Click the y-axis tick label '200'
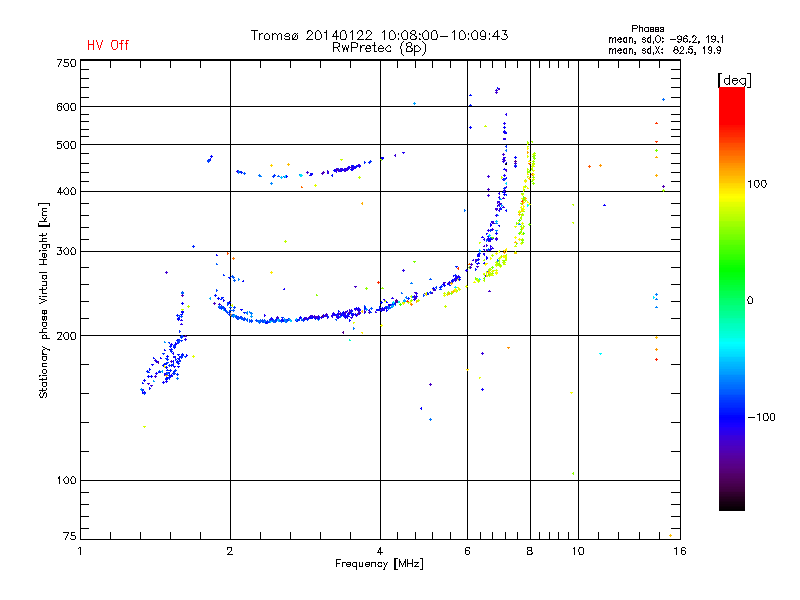 pyautogui.click(x=66, y=336)
